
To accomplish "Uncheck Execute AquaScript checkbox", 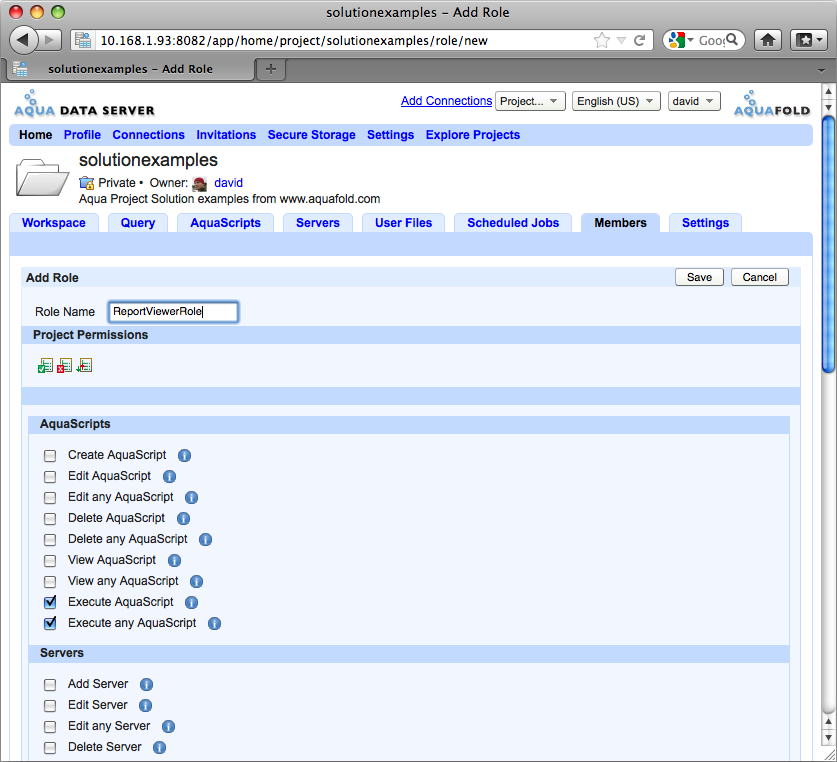I will (x=50, y=602).
